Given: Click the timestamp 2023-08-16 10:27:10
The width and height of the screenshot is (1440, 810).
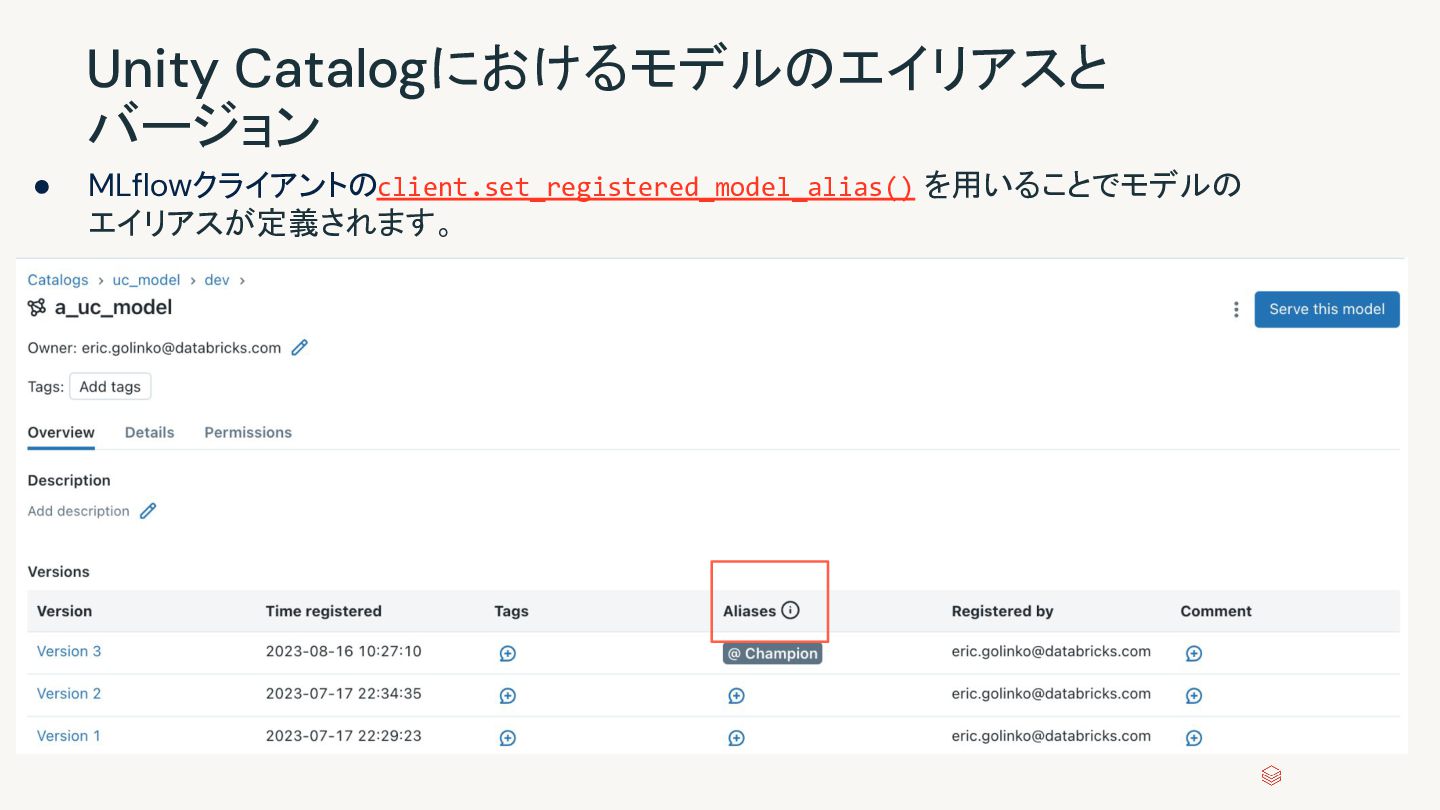Looking at the screenshot, I should [x=344, y=651].
